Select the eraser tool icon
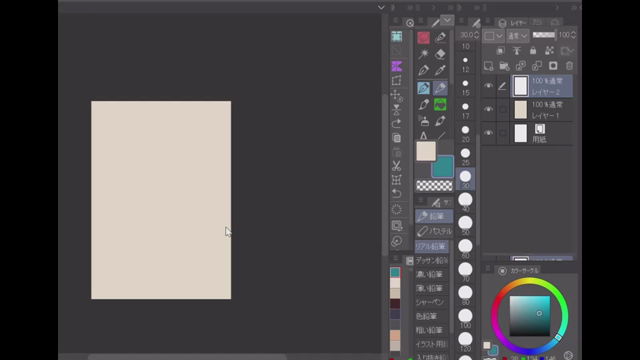This screenshot has height=360, width=640. (440, 54)
